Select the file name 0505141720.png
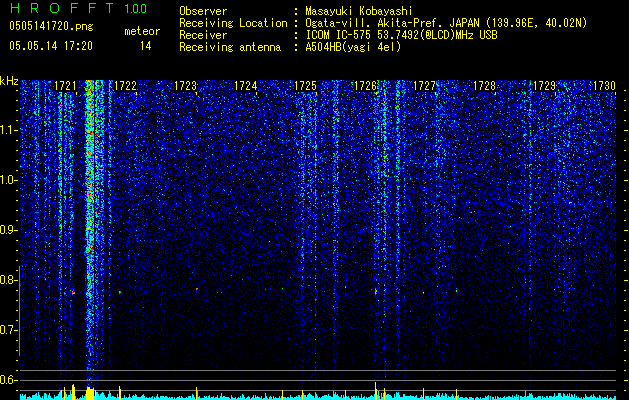The image size is (629, 400). click(51, 26)
